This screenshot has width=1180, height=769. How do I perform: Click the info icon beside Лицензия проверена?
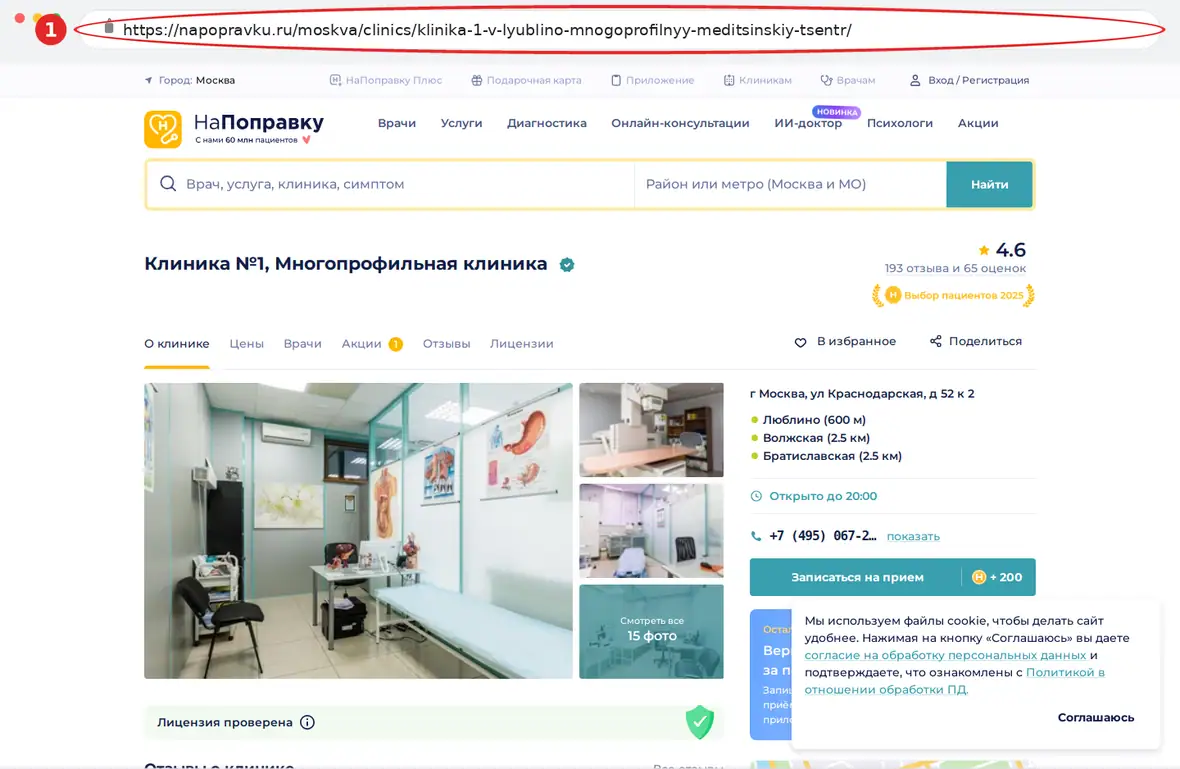click(307, 722)
